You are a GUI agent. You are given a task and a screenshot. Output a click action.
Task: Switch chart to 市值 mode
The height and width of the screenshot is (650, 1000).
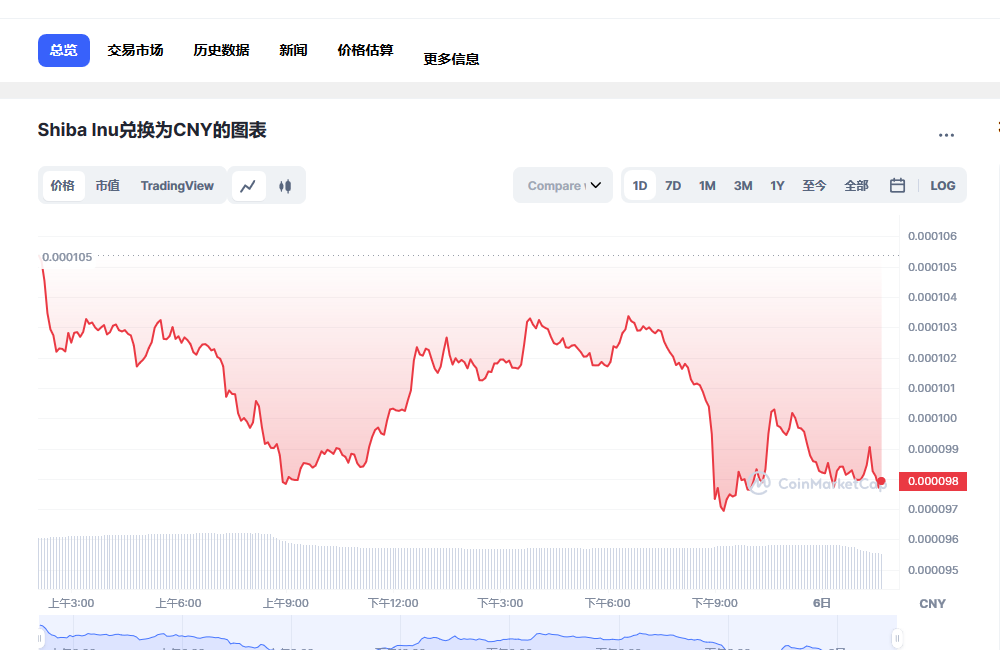point(108,186)
